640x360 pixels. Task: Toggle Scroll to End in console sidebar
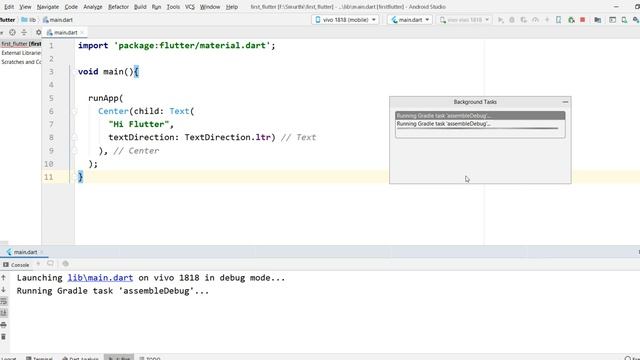[4, 313]
